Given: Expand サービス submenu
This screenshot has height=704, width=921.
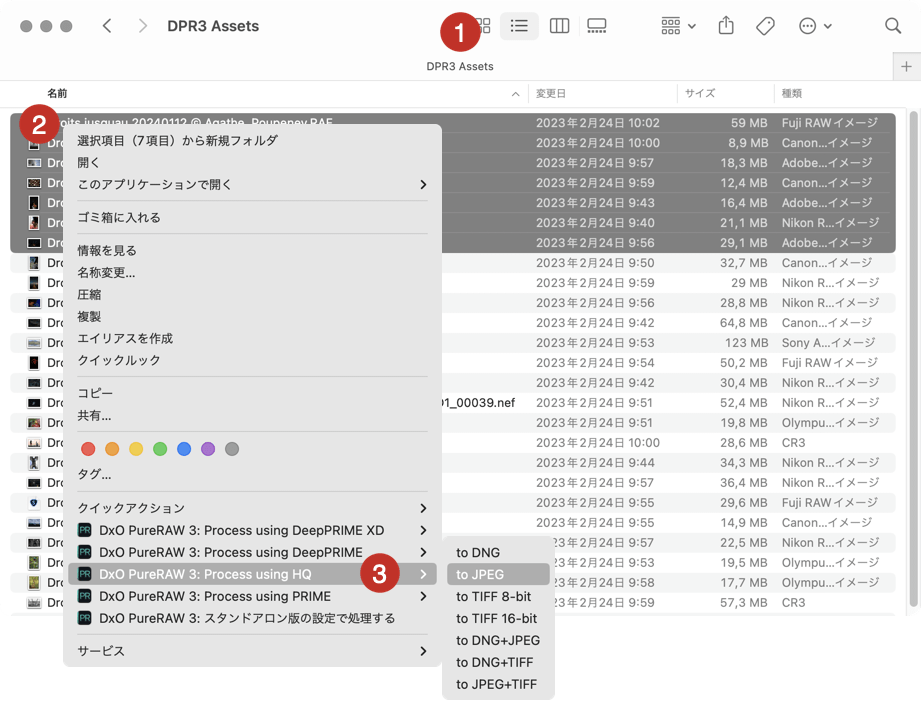Looking at the screenshot, I should point(253,651).
